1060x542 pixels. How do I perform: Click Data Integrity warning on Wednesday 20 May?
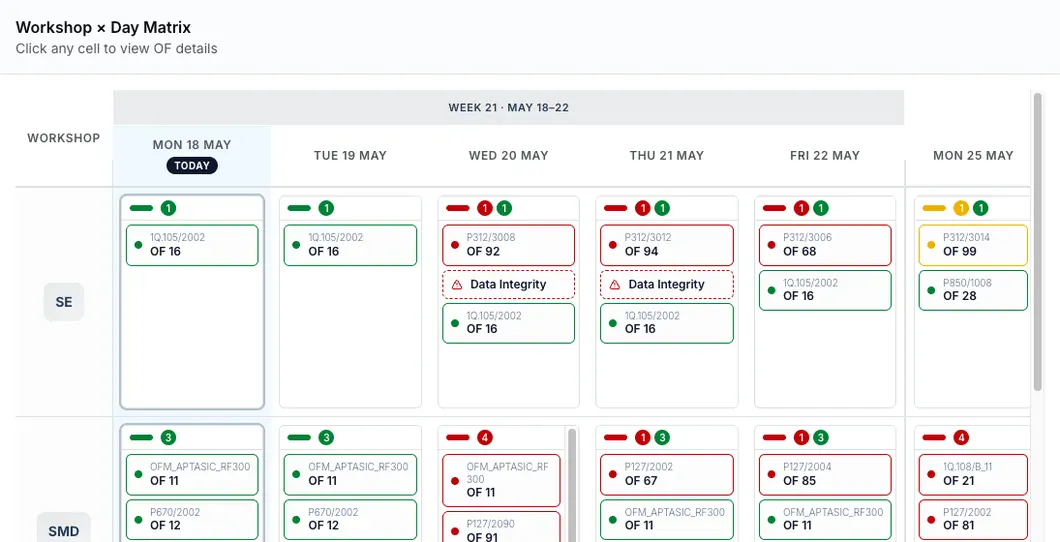coord(508,285)
